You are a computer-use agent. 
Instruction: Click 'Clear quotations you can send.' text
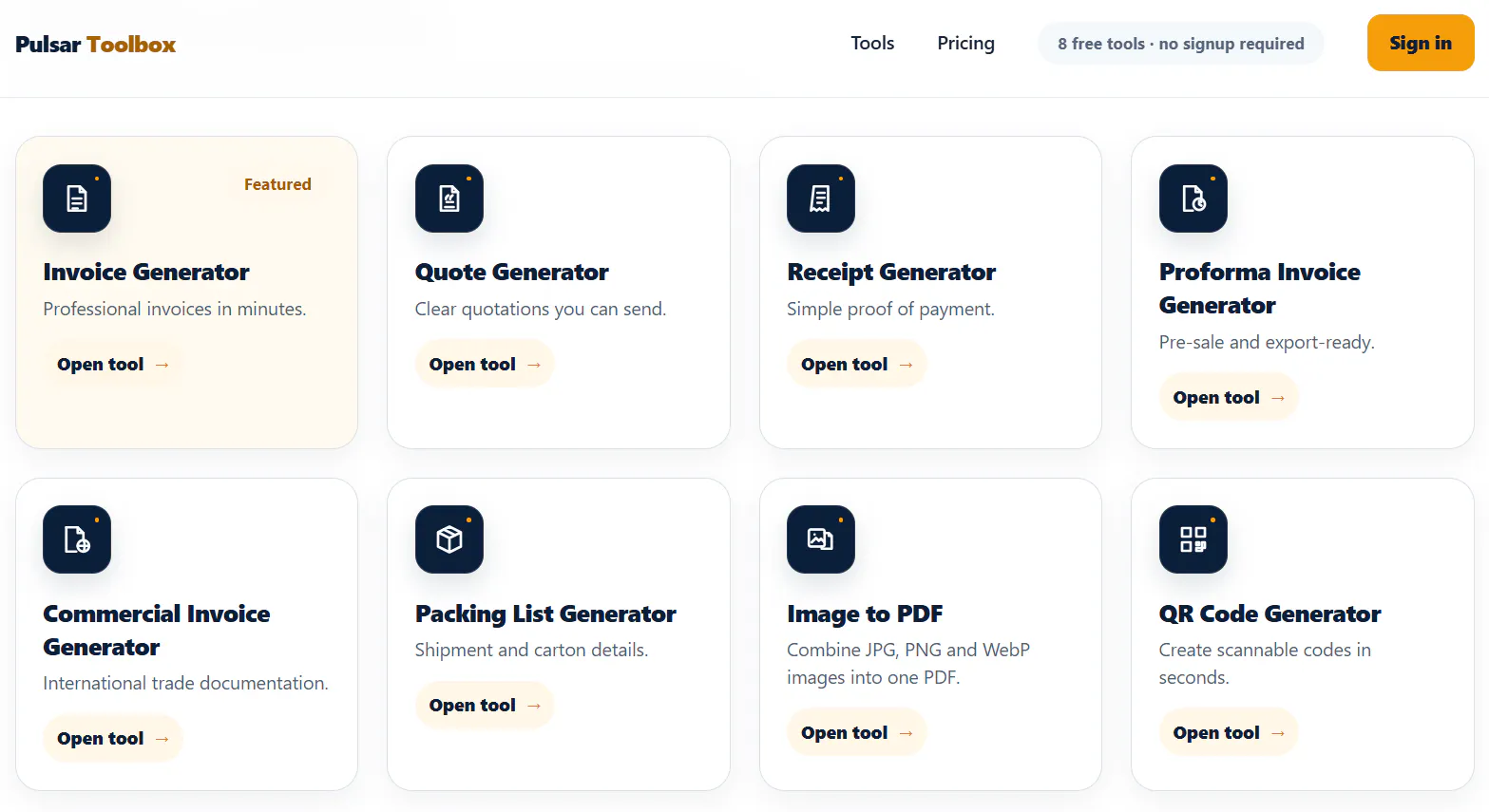(x=541, y=309)
